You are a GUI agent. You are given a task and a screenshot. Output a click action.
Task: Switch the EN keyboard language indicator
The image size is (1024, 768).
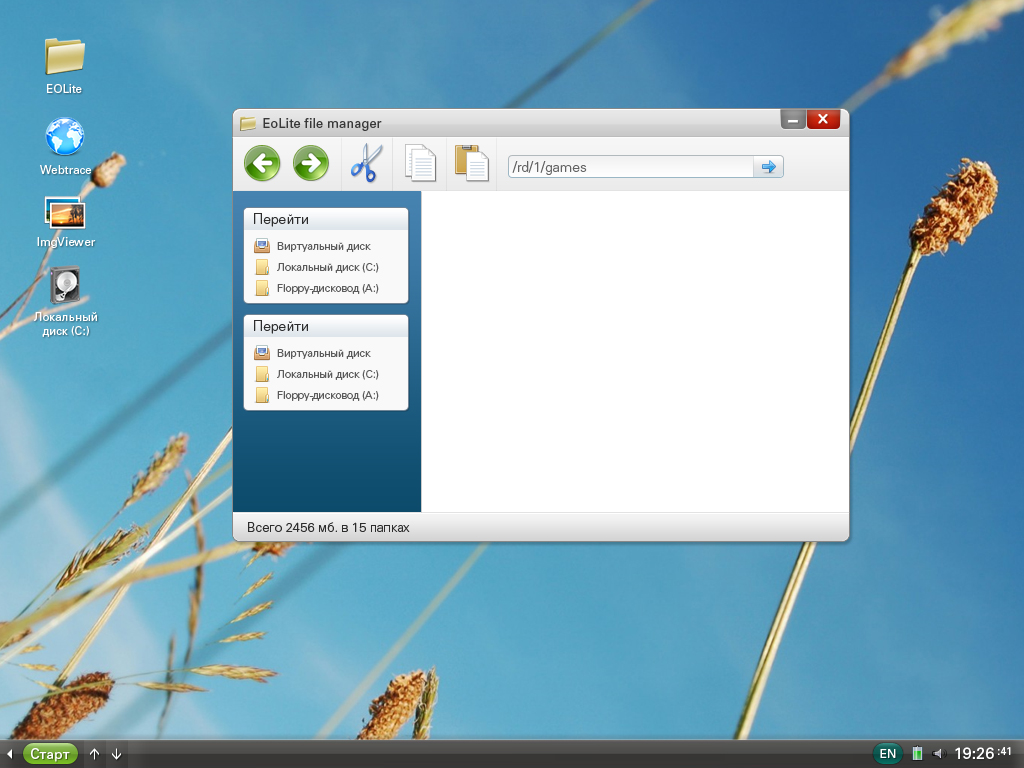pyautogui.click(x=887, y=754)
